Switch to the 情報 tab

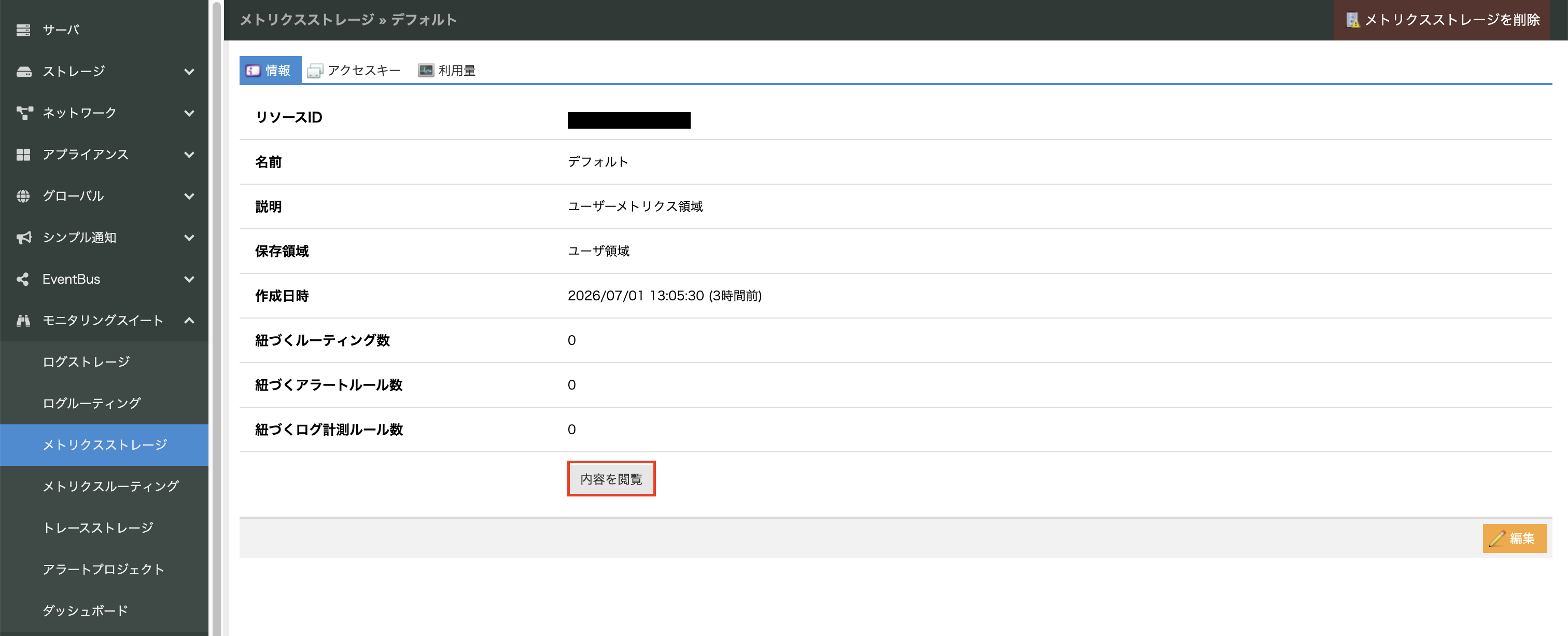pos(270,70)
